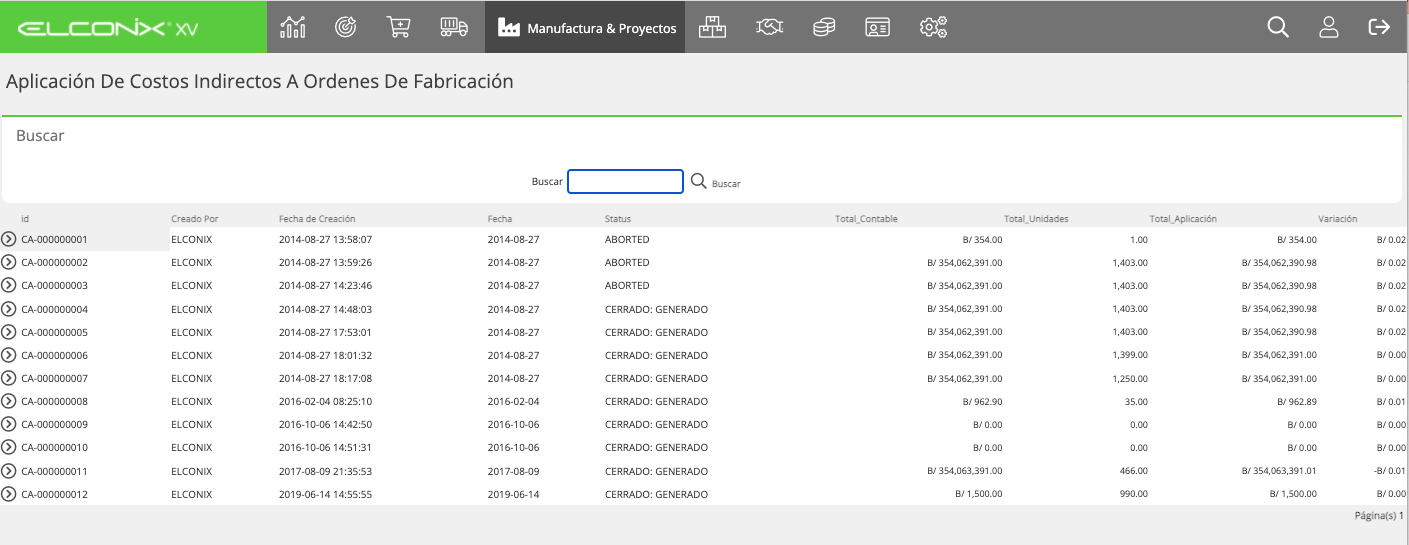Open the delivery truck logistics module
The height and width of the screenshot is (545, 1409).
tap(454, 27)
